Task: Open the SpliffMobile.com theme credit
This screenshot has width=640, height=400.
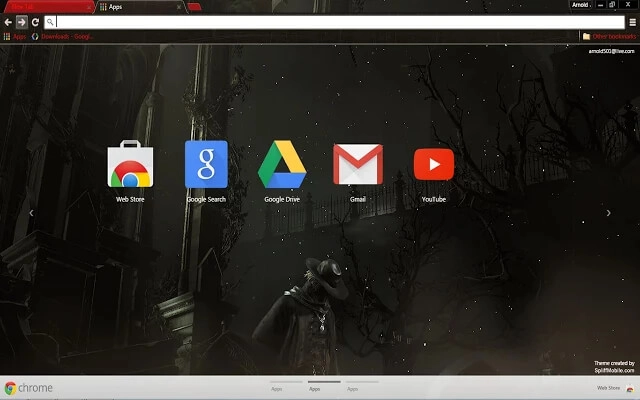Action: pos(614,371)
